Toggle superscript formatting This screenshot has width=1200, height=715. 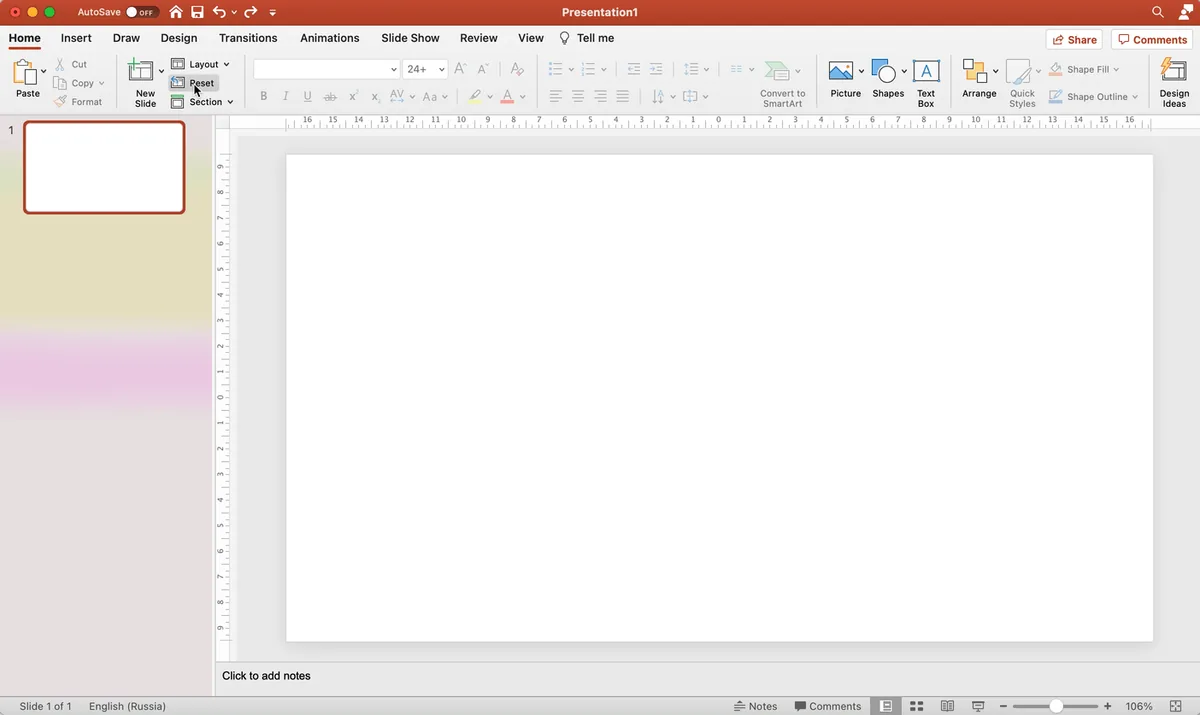pyautogui.click(x=353, y=97)
